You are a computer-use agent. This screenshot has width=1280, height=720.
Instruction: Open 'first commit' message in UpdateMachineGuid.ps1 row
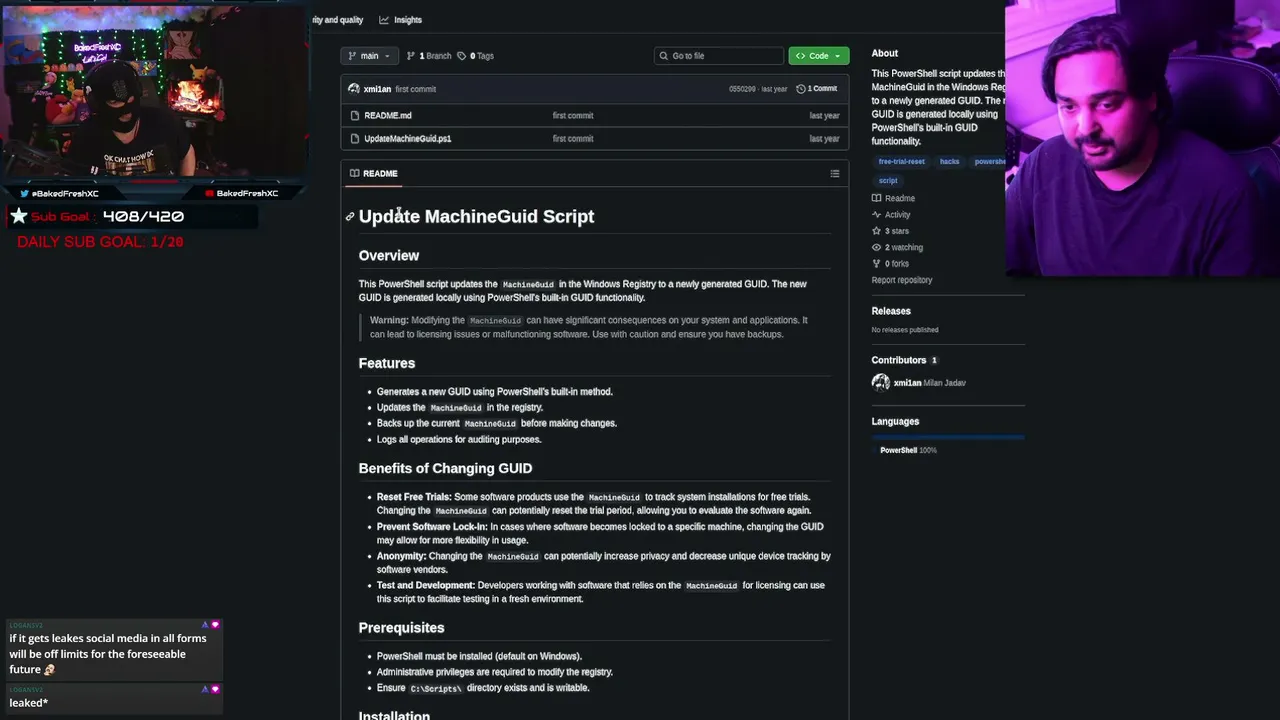(573, 138)
